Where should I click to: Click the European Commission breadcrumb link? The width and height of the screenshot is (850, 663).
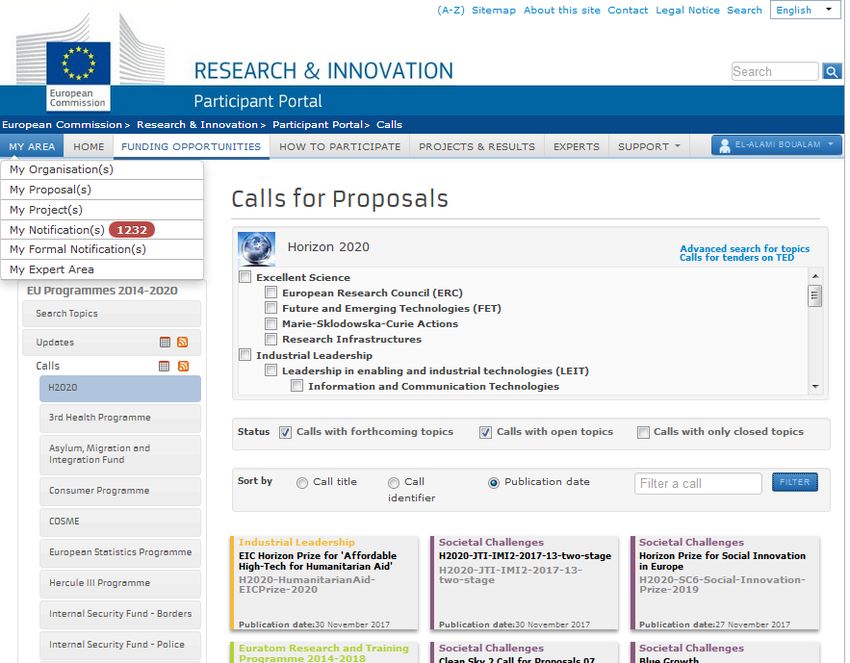tap(62, 125)
